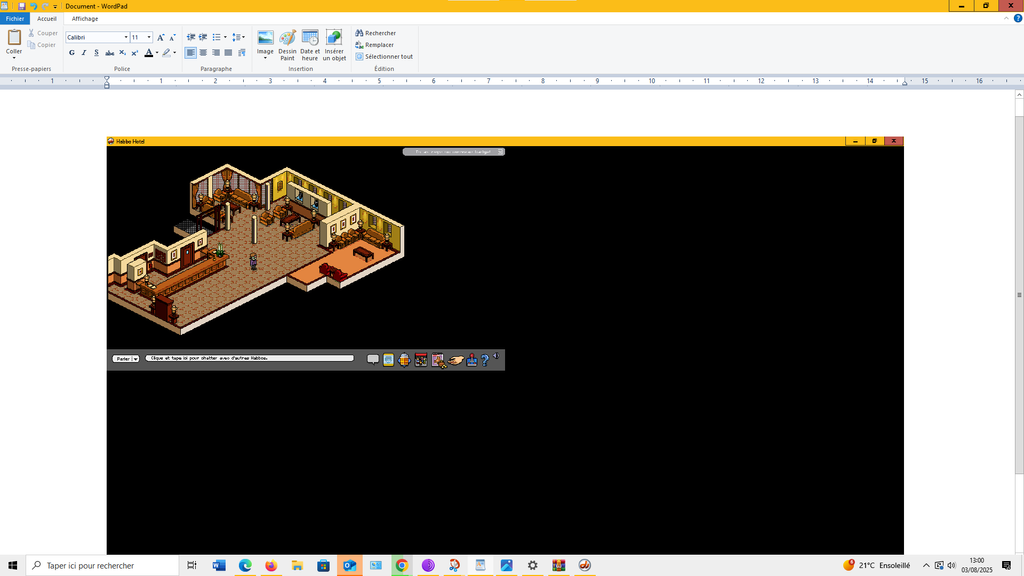Toggle italic formatting
The image size is (1024, 576).
(x=84, y=53)
